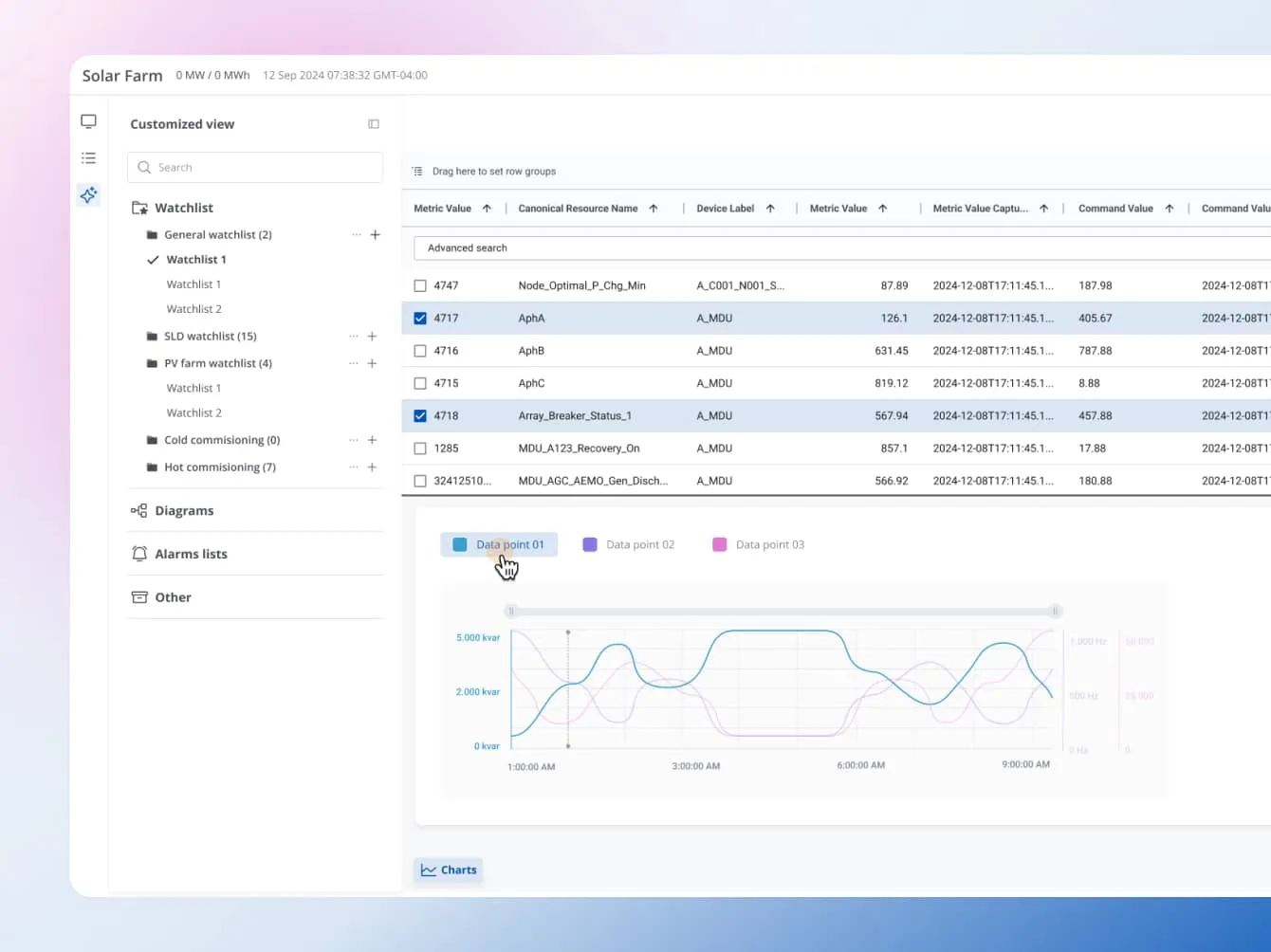Add a watchlist to Hot commisioning folder

coord(373,467)
